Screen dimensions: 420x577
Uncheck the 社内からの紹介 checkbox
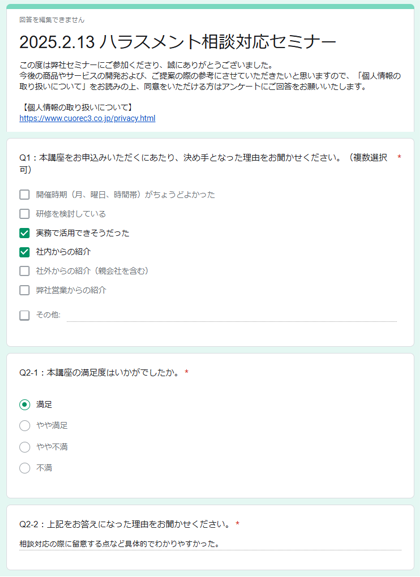[x=24, y=252]
